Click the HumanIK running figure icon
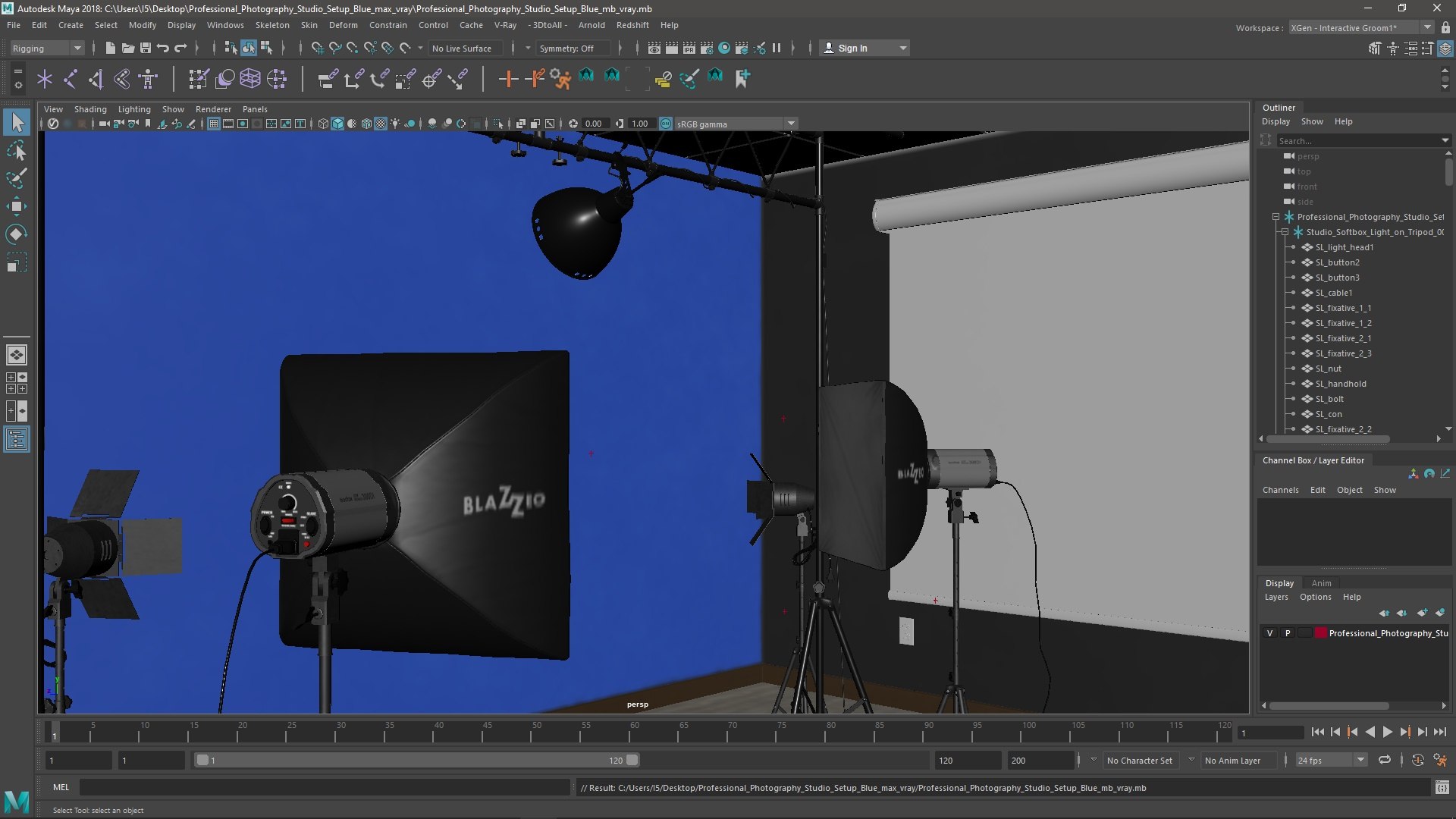 [560, 78]
